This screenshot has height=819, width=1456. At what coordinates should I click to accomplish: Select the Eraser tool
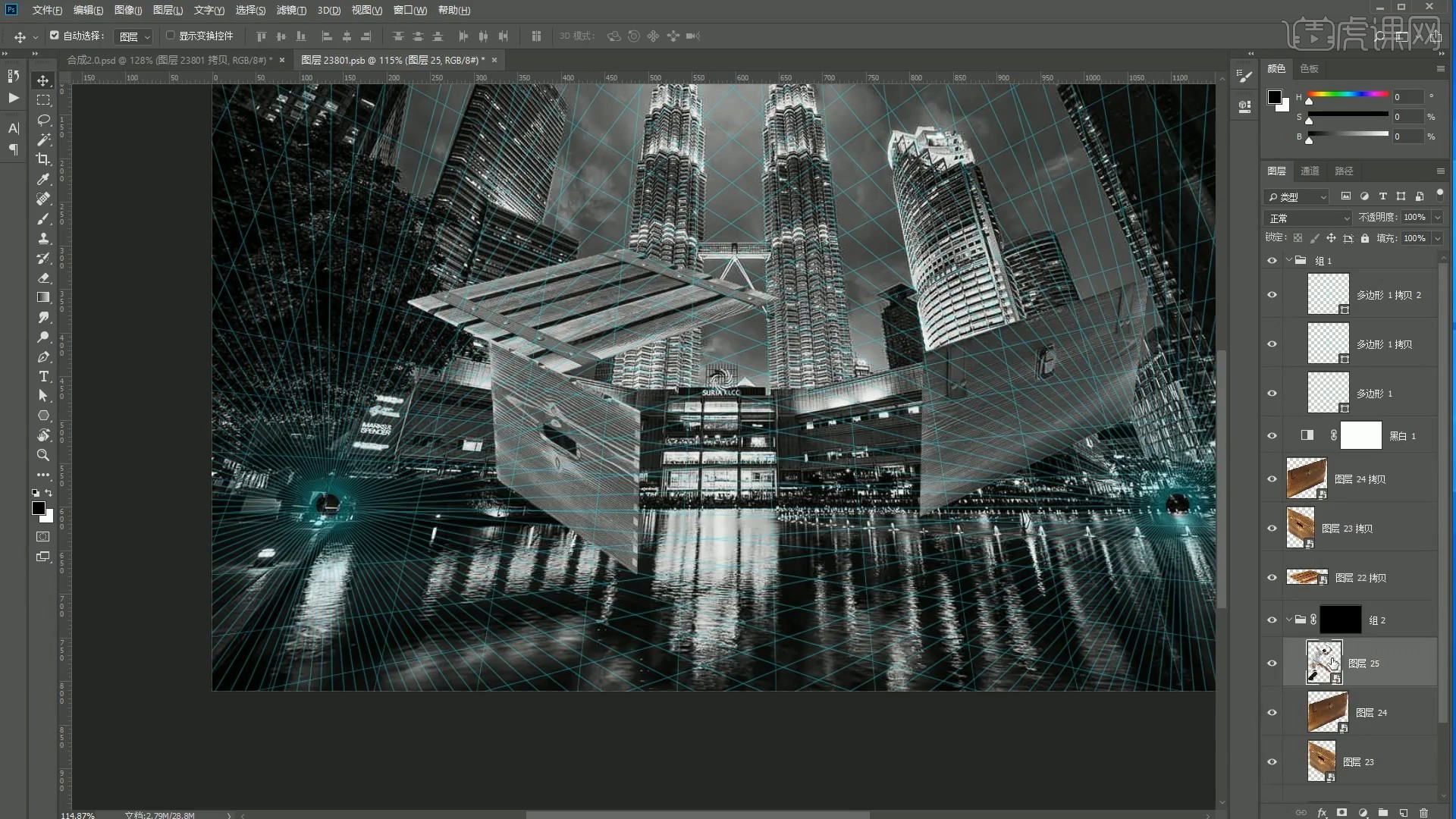[43, 278]
